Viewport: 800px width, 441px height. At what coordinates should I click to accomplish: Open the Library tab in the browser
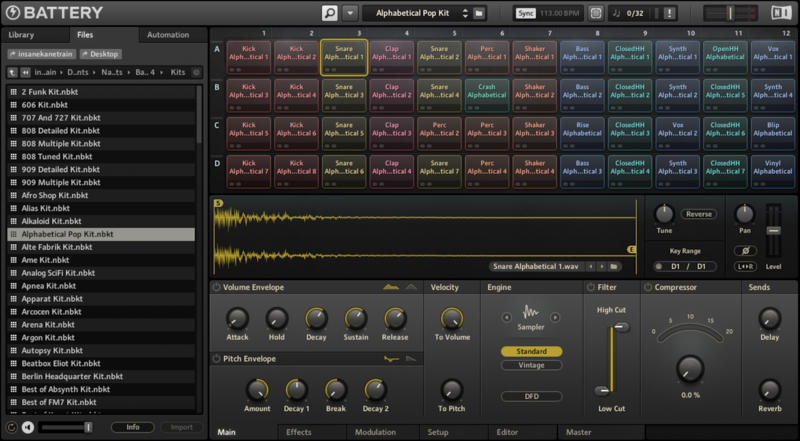pos(21,35)
